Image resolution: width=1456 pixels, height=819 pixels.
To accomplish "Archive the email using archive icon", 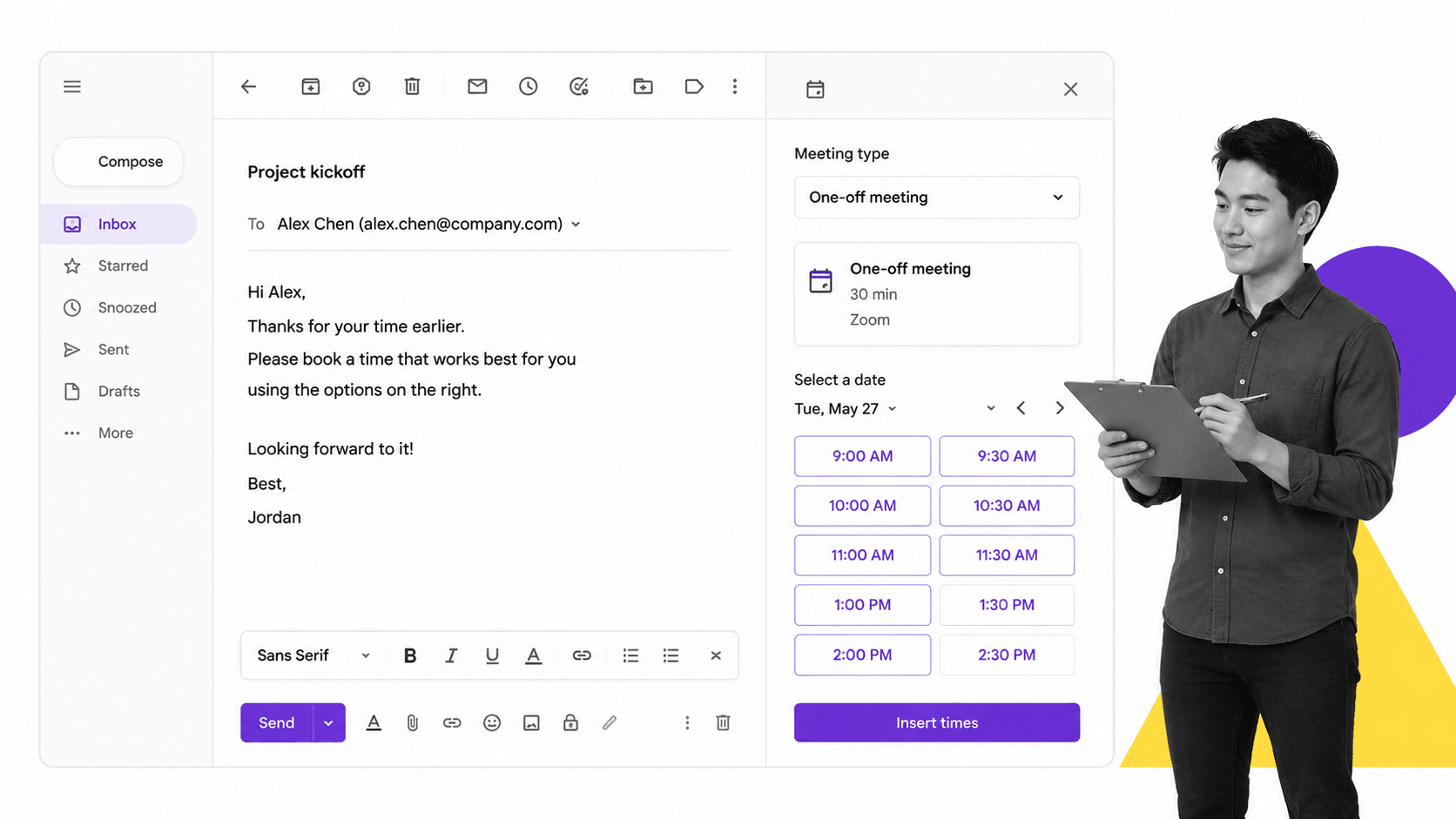I will tap(311, 86).
